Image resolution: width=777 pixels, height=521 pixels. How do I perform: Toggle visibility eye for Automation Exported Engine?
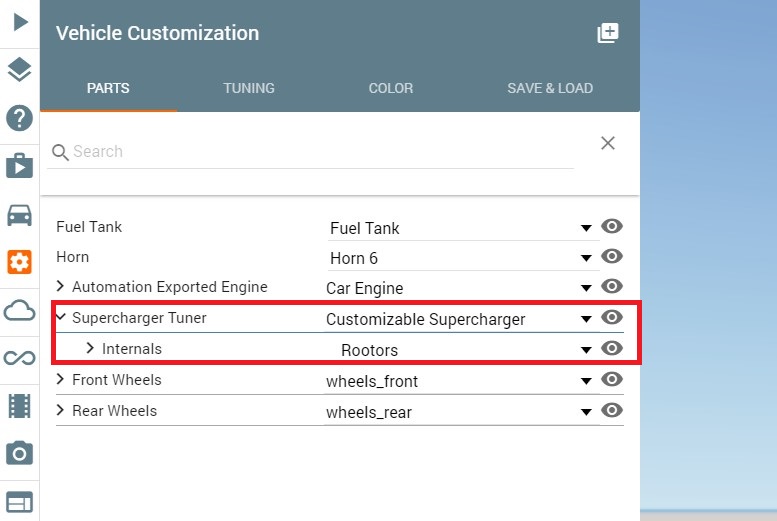click(x=612, y=286)
